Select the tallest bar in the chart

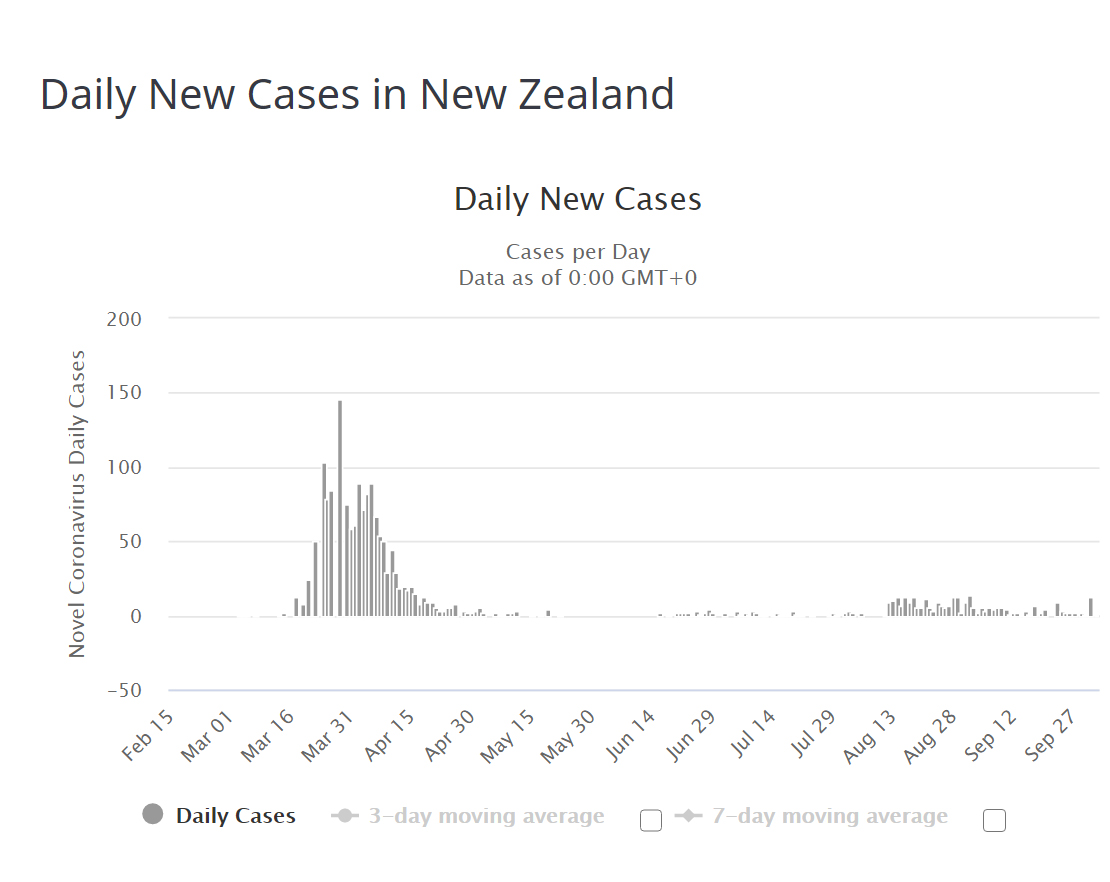(340, 508)
